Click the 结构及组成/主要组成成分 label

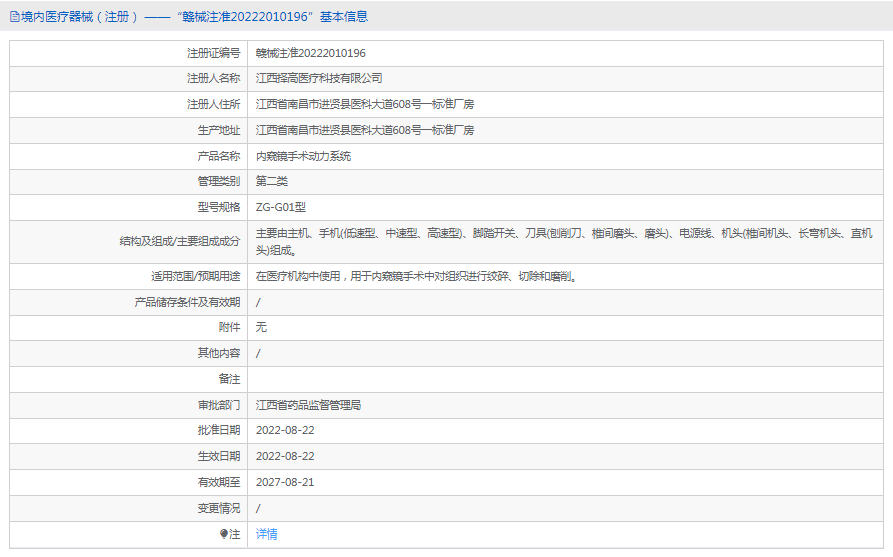pos(180,241)
